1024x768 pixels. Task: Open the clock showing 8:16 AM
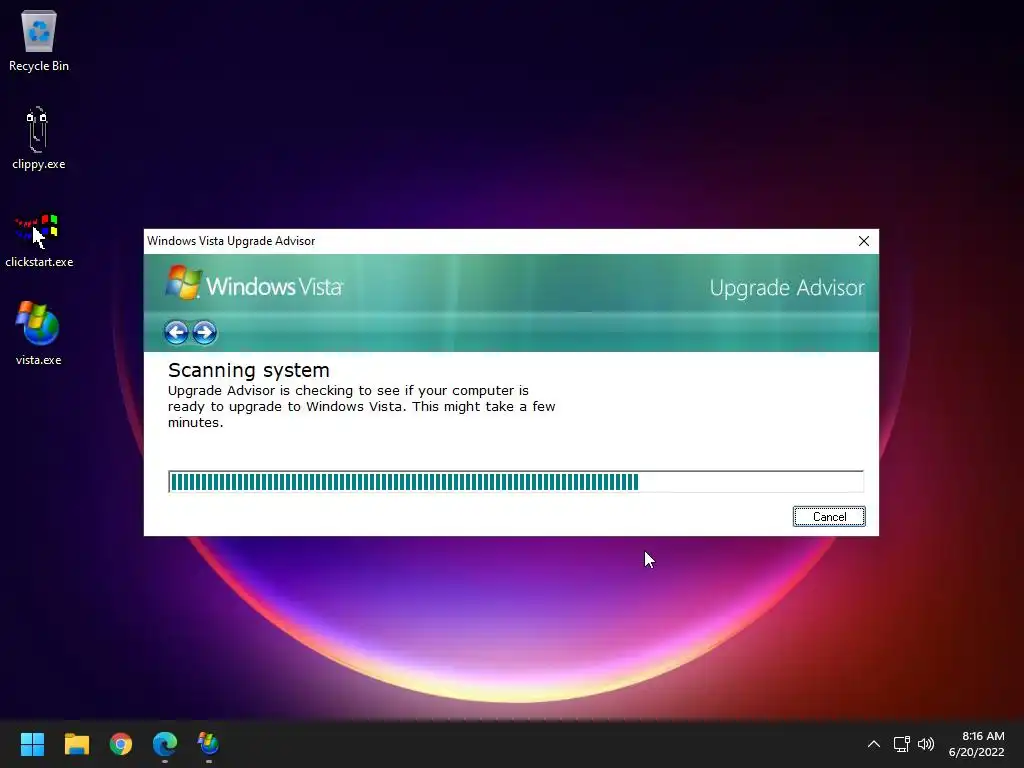(977, 744)
